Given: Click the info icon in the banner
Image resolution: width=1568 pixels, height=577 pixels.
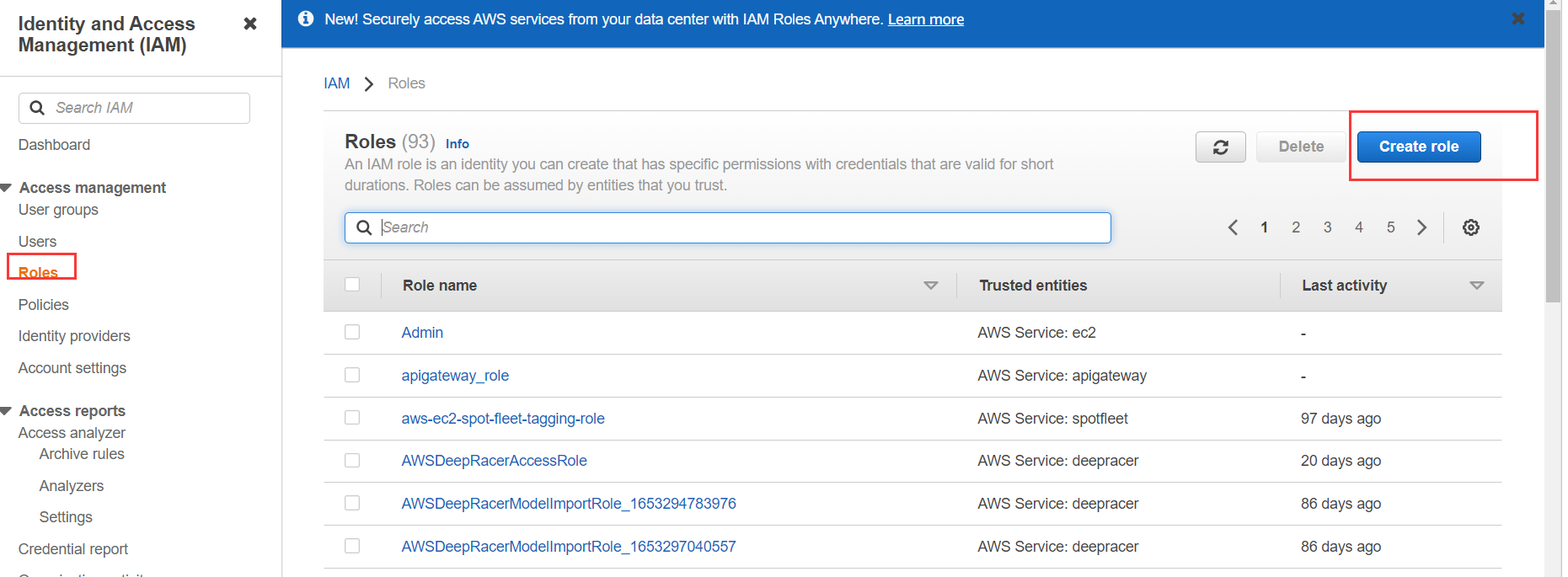Looking at the screenshot, I should [306, 19].
